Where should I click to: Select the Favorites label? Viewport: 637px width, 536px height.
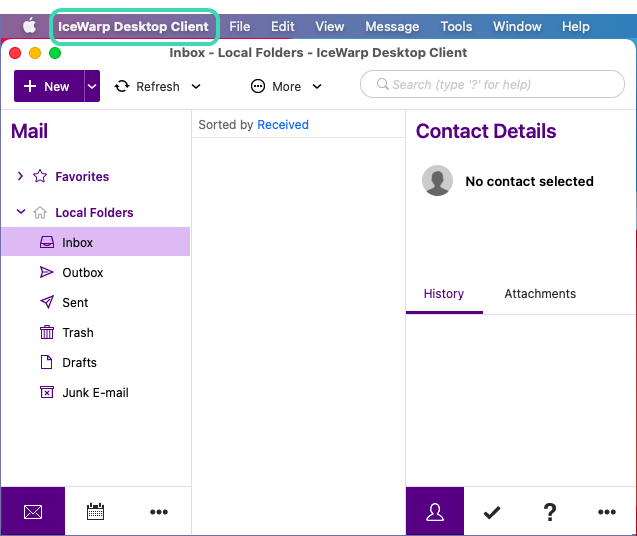(x=82, y=176)
